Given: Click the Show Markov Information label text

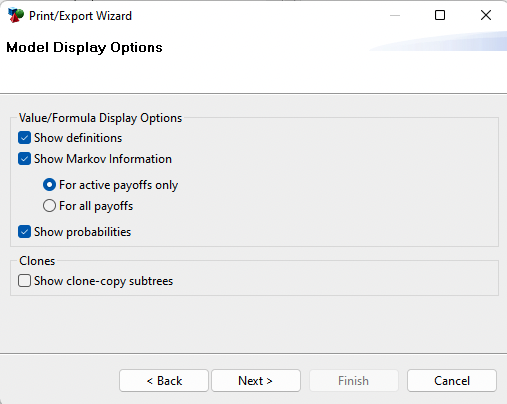Looking at the screenshot, I should tap(103, 159).
